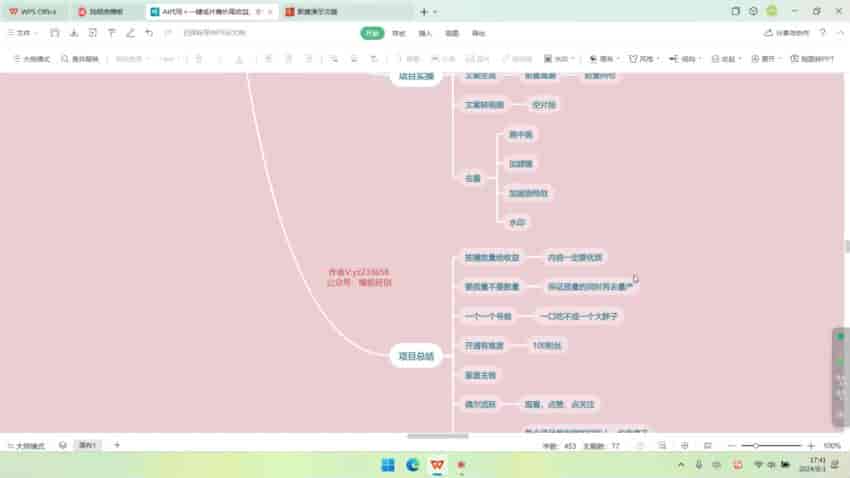850x478 pixels.
Task: Toggle italic formatting in the ribbon
Action: [219, 59]
